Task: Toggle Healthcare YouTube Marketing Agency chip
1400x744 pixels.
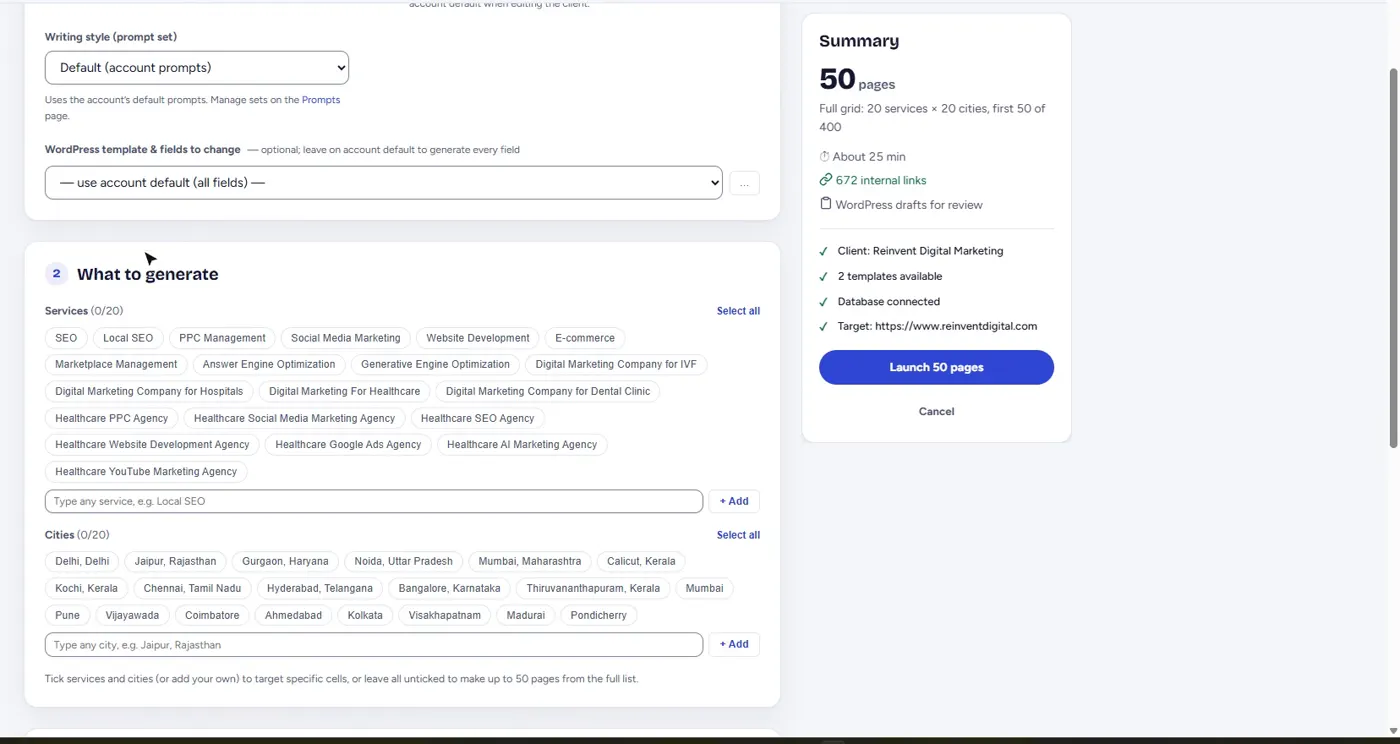Action: tap(146, 472)
